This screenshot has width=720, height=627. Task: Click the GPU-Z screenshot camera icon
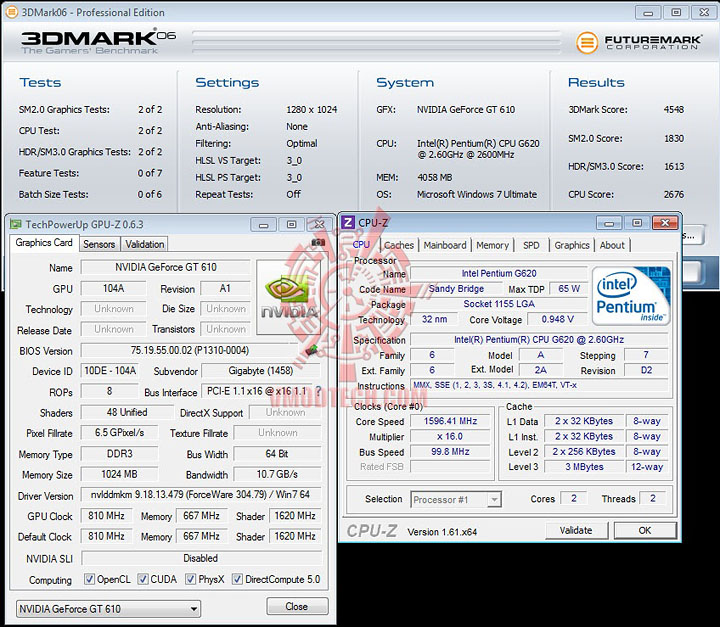coord(318,243)
